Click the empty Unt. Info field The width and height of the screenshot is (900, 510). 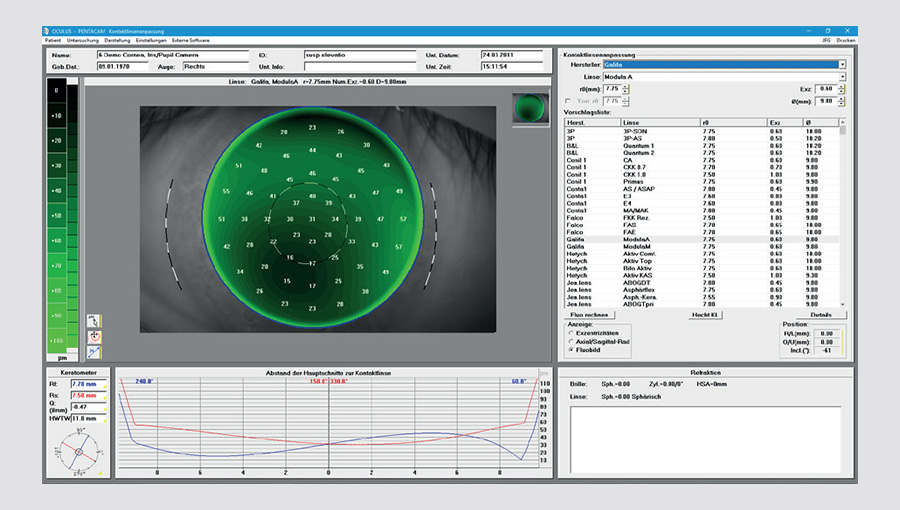pyautogui.click(x=360, y=67)
